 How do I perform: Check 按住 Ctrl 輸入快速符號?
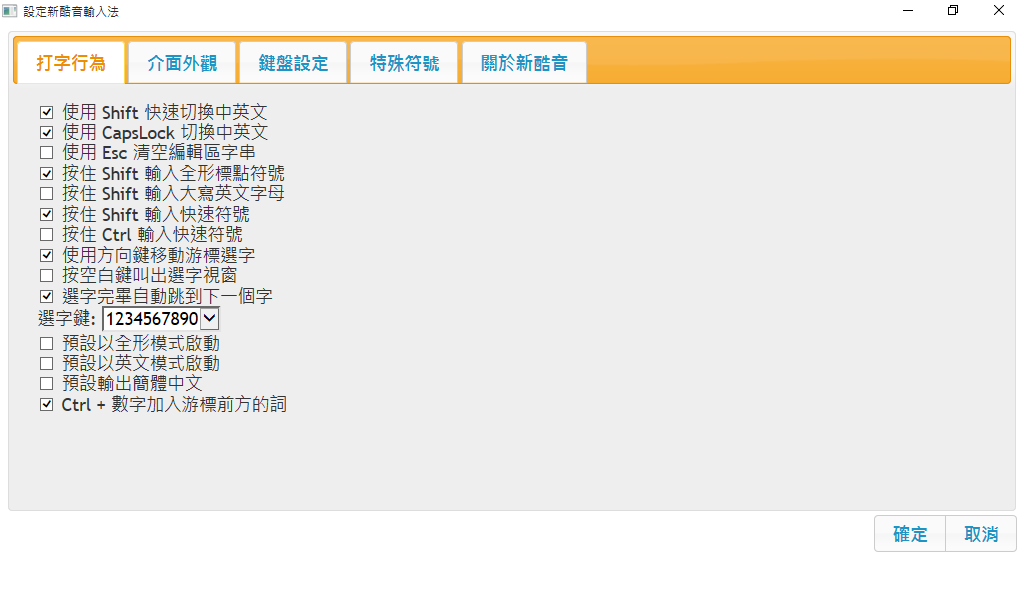click(46, 235)
